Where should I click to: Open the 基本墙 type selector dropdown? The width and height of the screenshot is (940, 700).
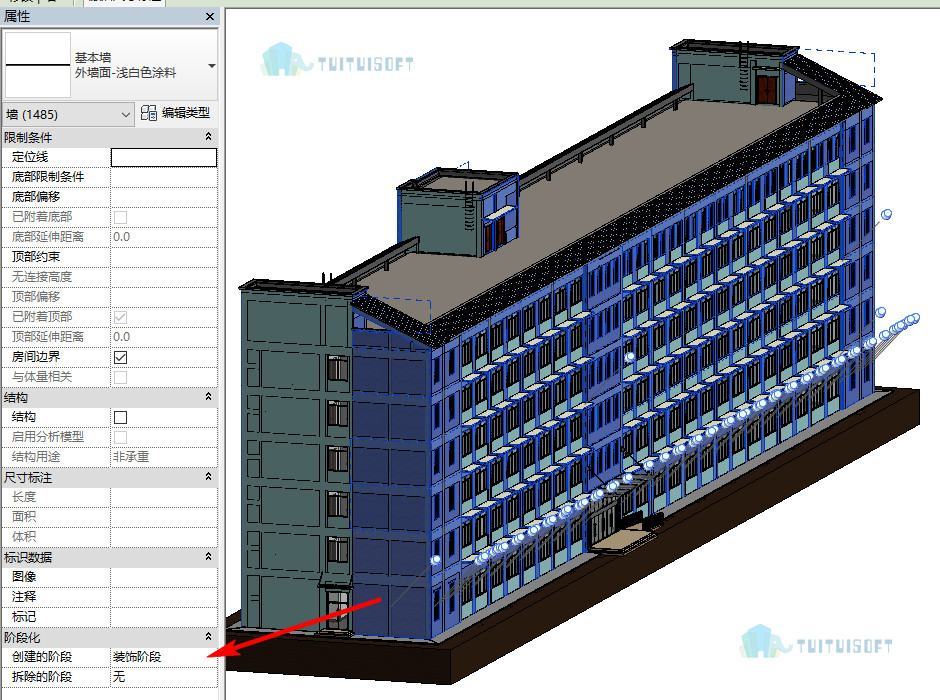(x=212, y=65)
